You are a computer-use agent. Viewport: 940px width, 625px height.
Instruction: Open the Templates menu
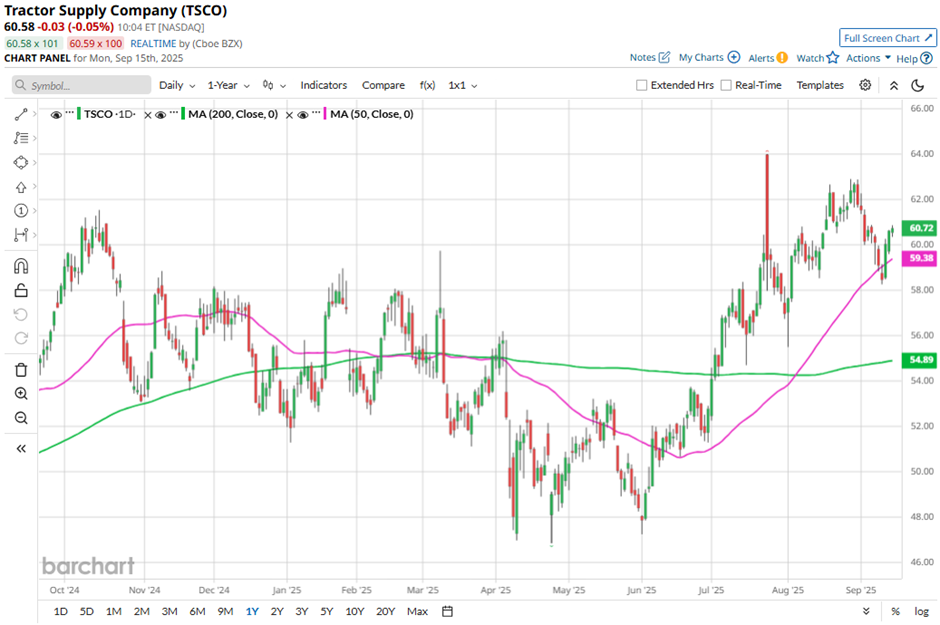(x=820, y=85)
